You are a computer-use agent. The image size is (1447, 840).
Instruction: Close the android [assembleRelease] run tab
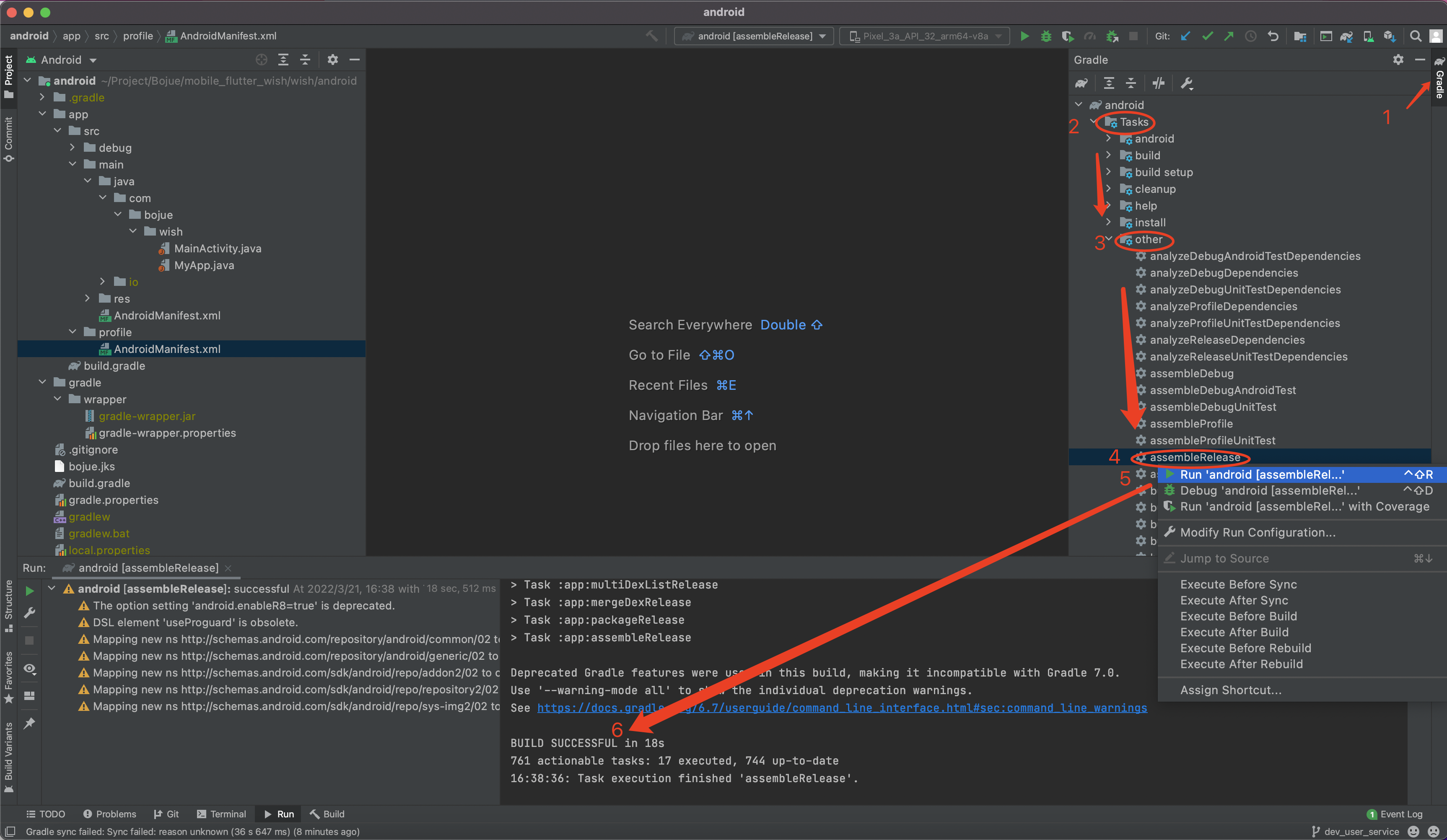click(228, 568)
